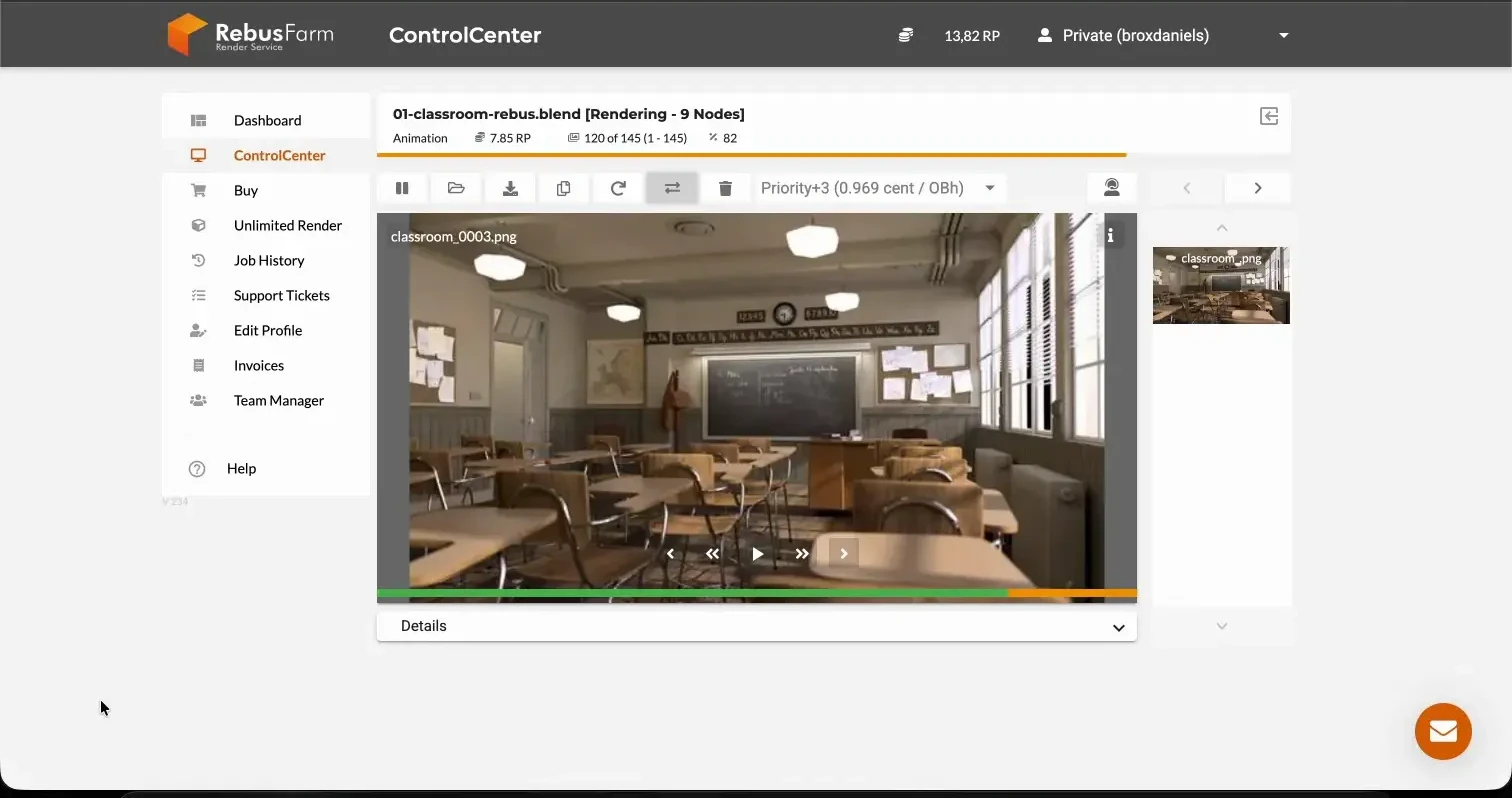Rewind with double left arrows
This screenshot has width=1512, height=798.
tap(712, 554)
